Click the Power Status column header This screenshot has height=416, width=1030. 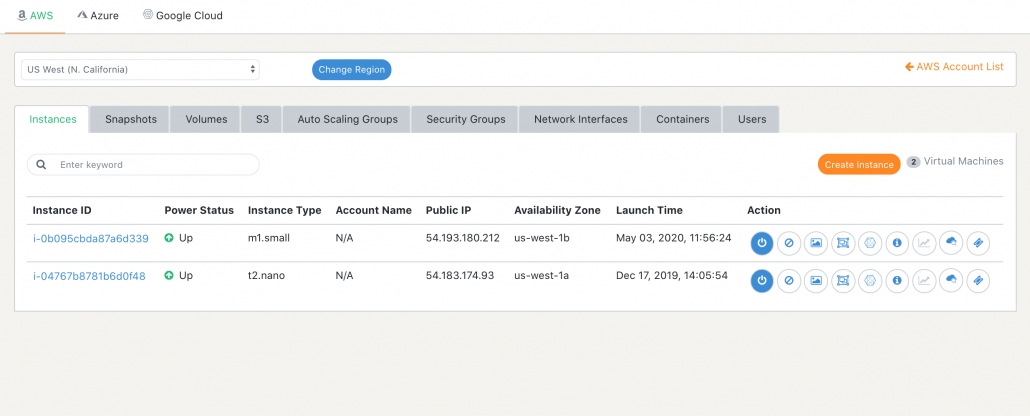(x=199, y=210)
